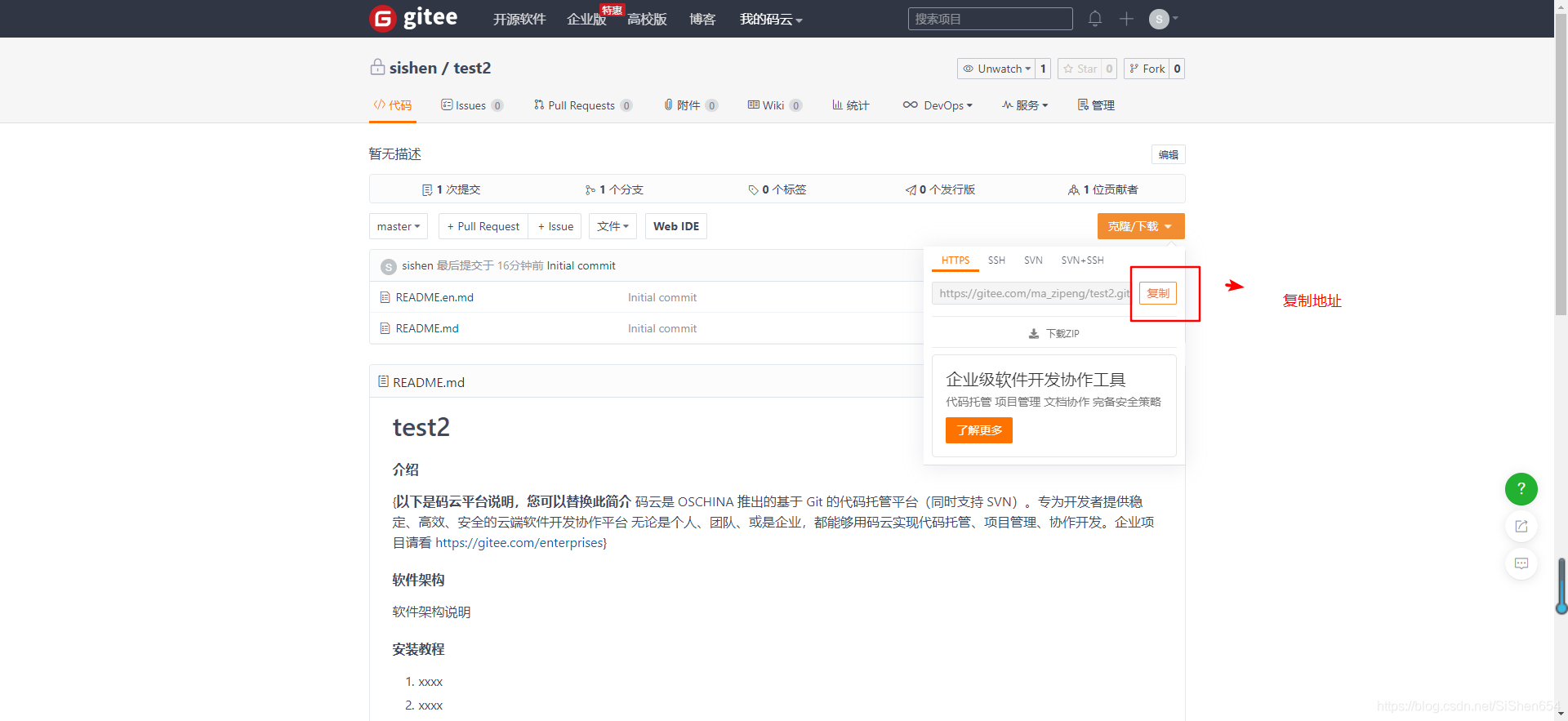The width and height of the screenshot is (1568, 721).
Task: Open the 代码 tab
Action: [x=393, y=105]
